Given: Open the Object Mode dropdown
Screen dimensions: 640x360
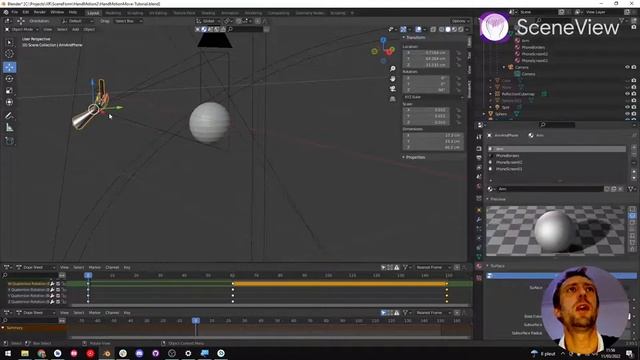Looking at the screenshot, I should tap(22, 29).
